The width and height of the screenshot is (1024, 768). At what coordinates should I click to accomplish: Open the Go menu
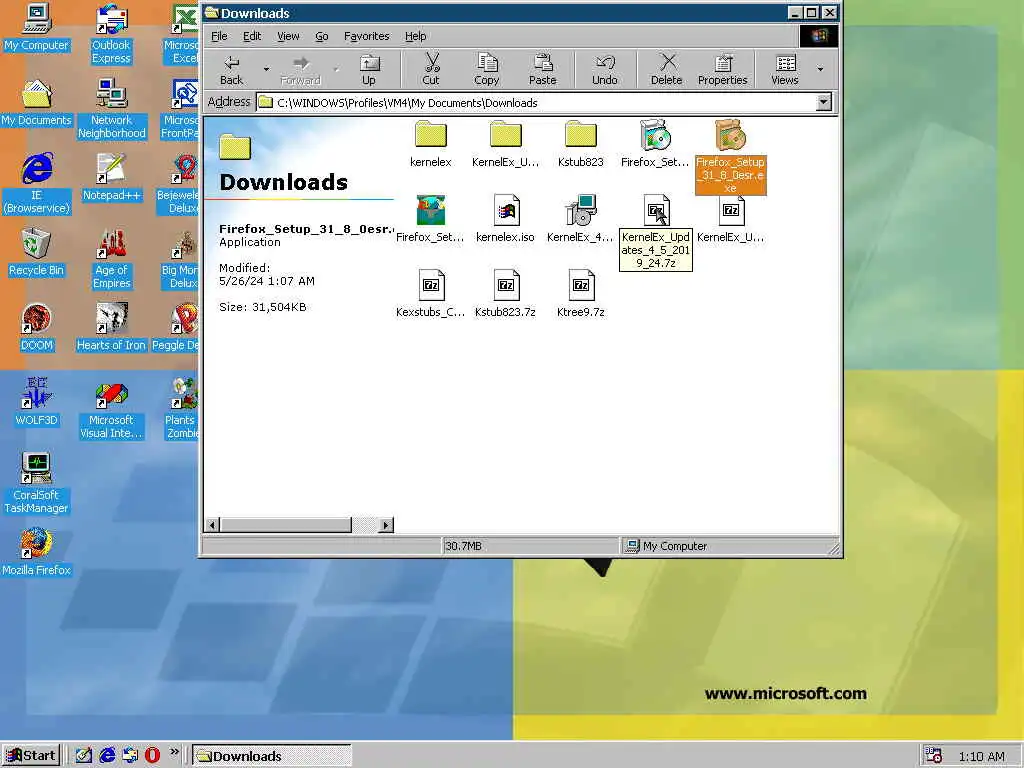(x=322, y=37)
